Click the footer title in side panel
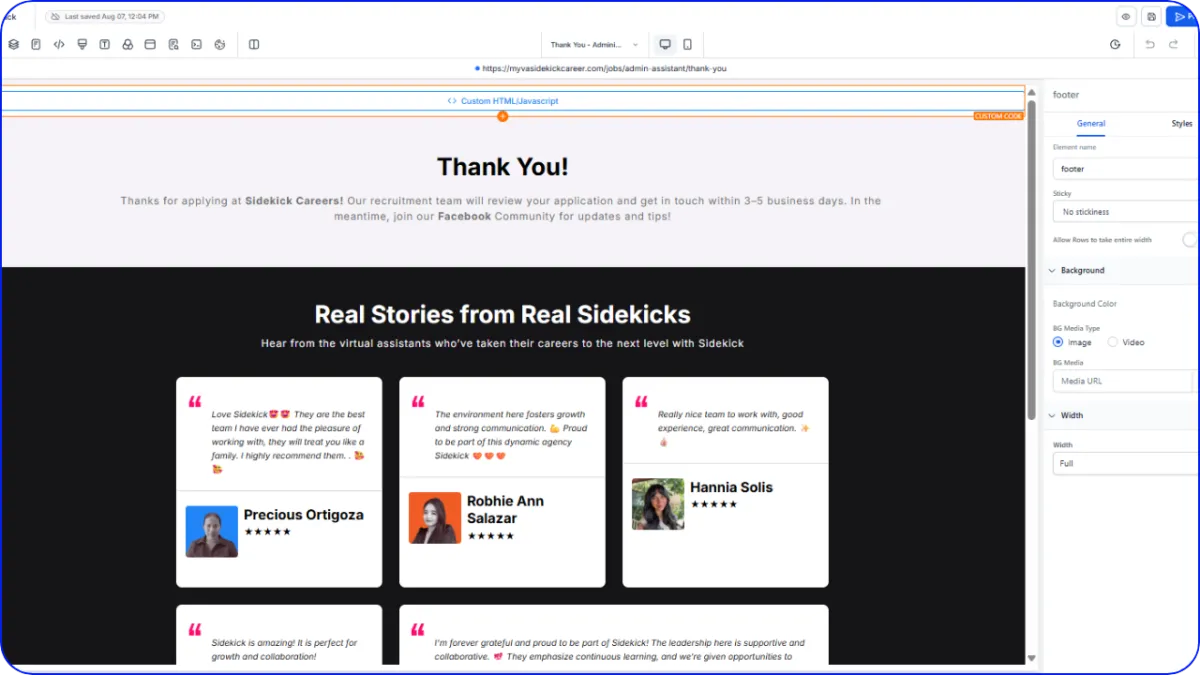The width and height of the screenshot is (1200, 675). point(1066,95)
